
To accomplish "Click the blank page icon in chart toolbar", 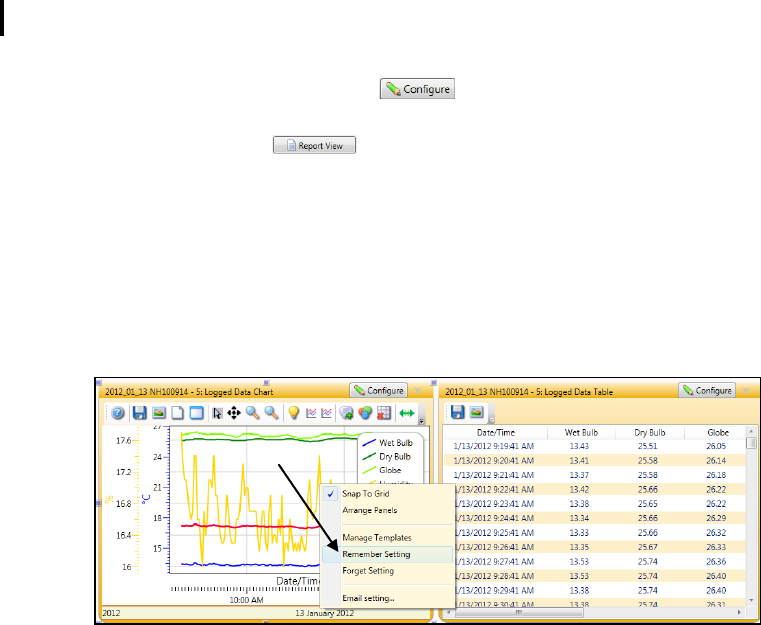I will point(178,413).
